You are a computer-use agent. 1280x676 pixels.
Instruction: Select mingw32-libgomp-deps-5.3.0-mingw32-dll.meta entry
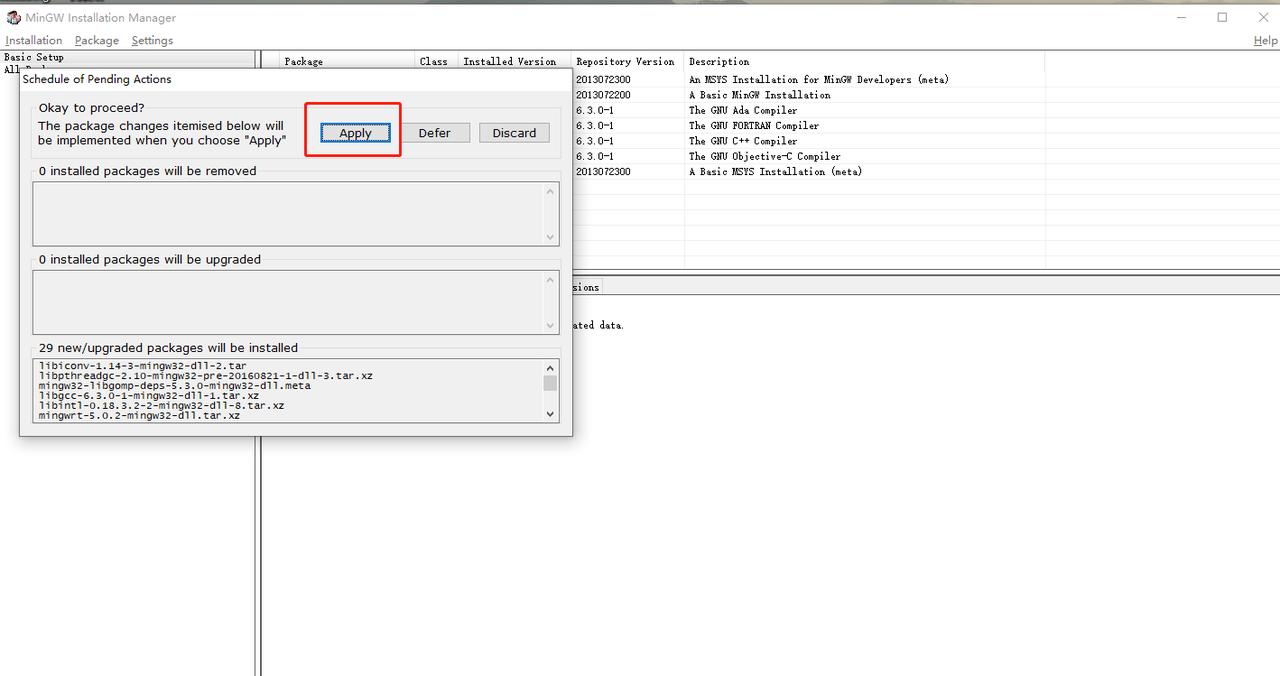click(174, 386)
